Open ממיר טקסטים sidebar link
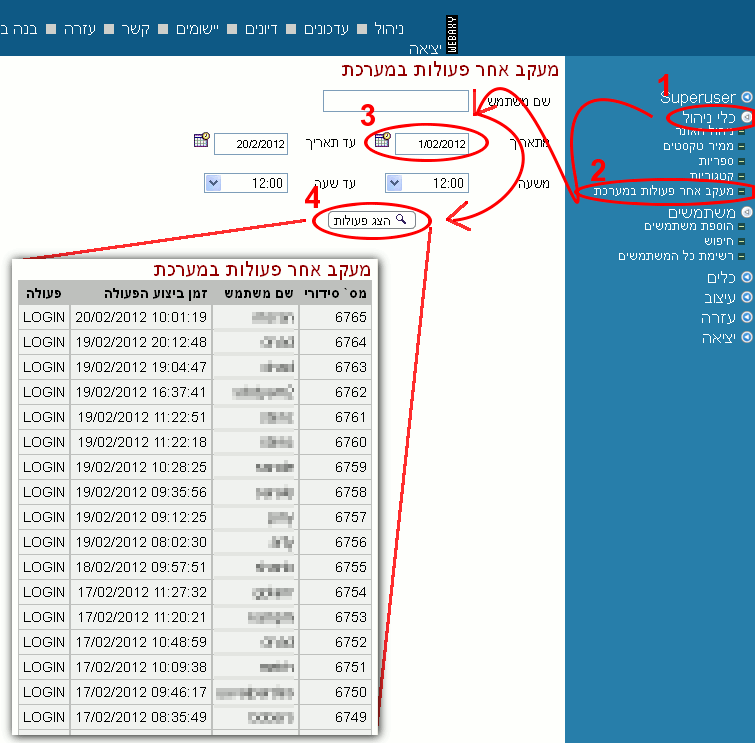755x743 pixels. (x=698, y=146)
